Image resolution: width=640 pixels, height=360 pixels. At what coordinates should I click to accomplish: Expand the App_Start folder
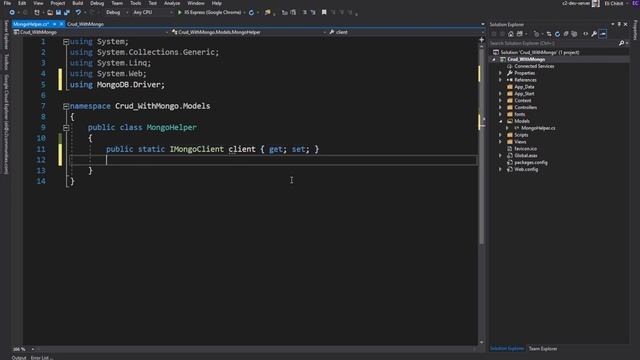pyautogui.click(x=500, y=94)
